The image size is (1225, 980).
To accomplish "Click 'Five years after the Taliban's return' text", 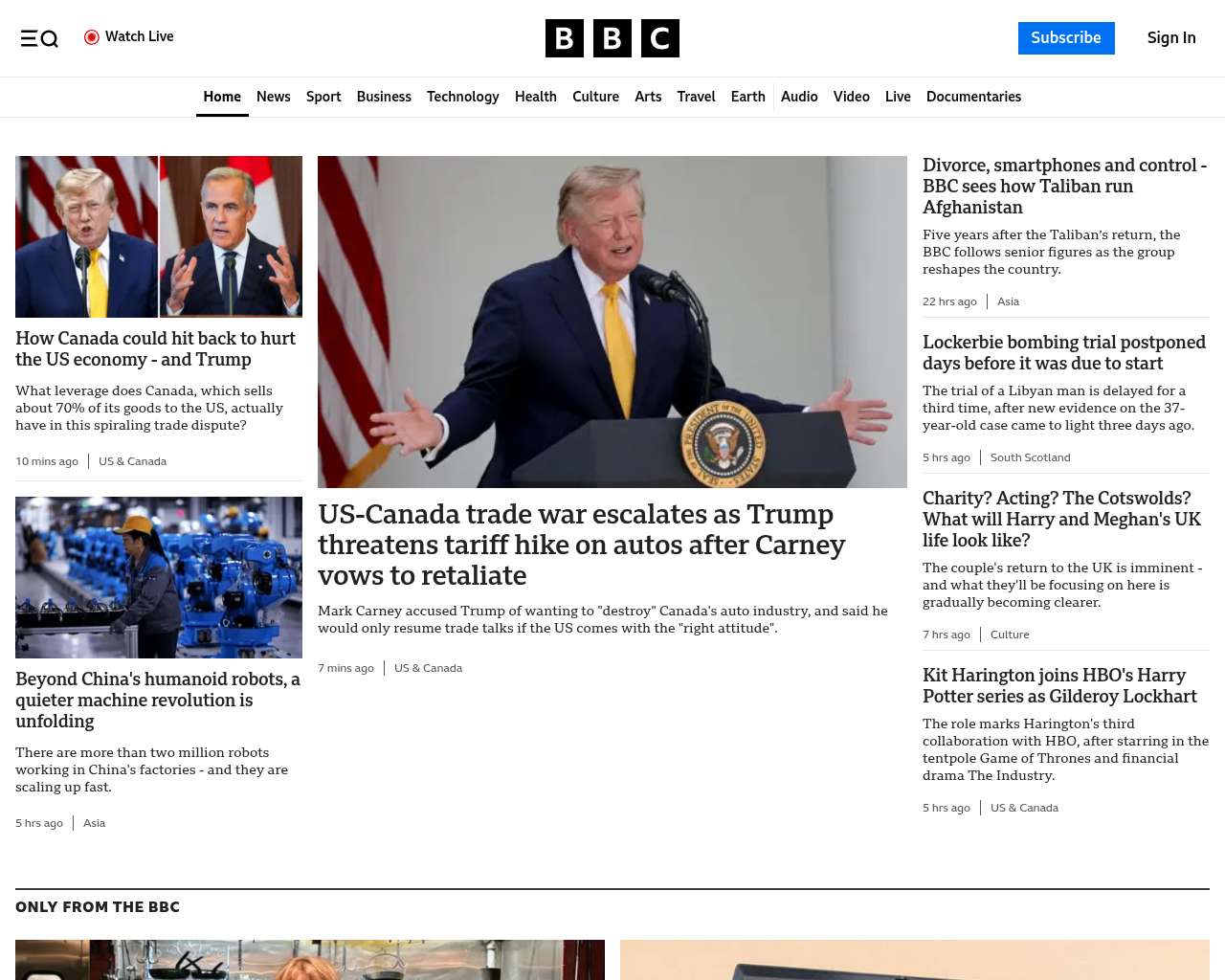I will click(1051, 252).
